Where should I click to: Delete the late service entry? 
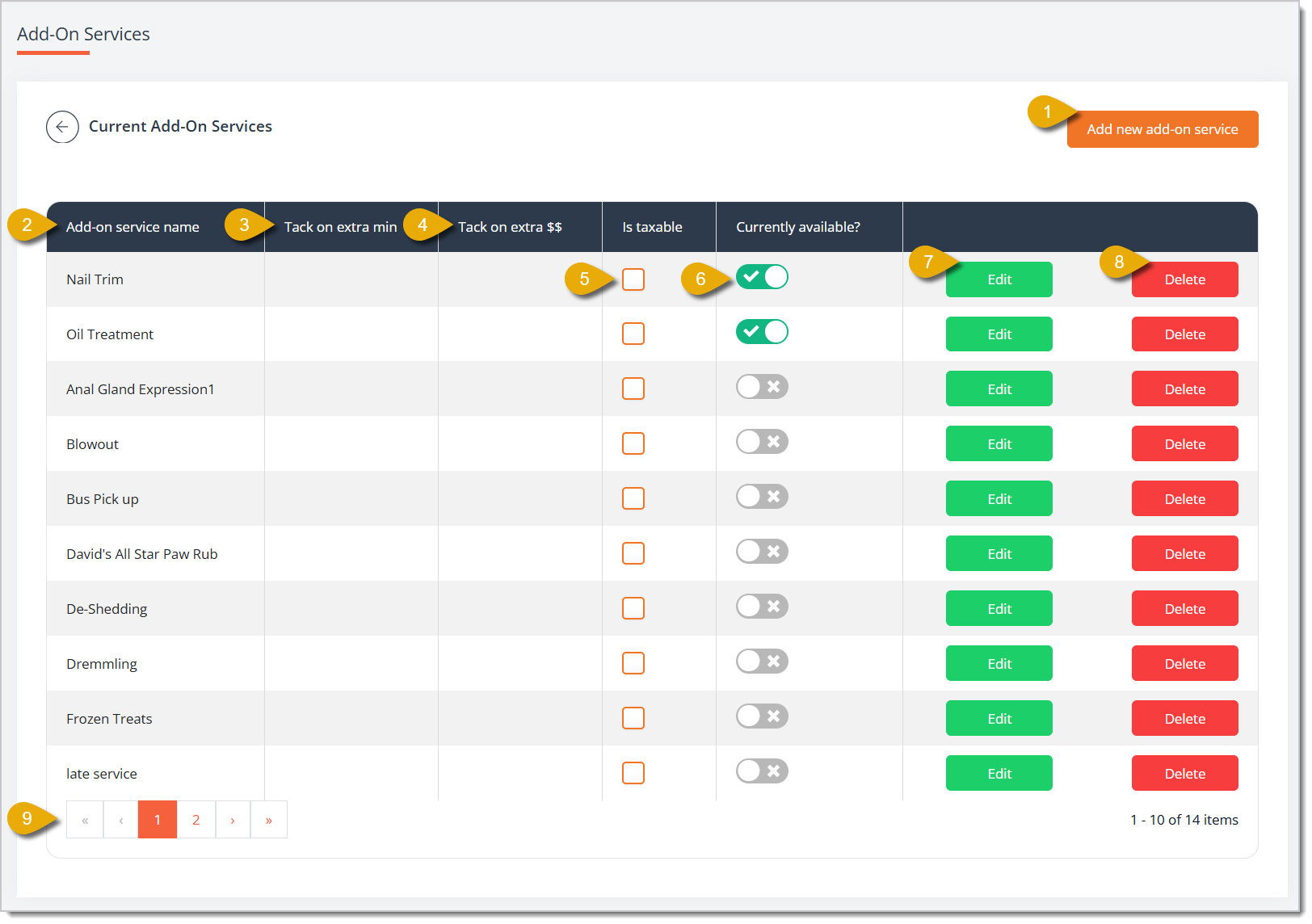tap(1185, 774)
